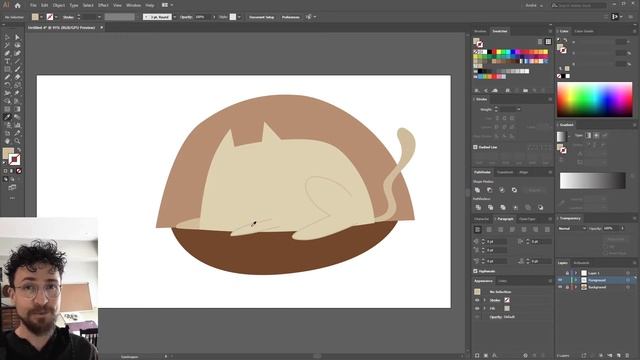The image size is (640, 360).
Task: Expand the Foreground layer
Action: [x=576, y=280]
